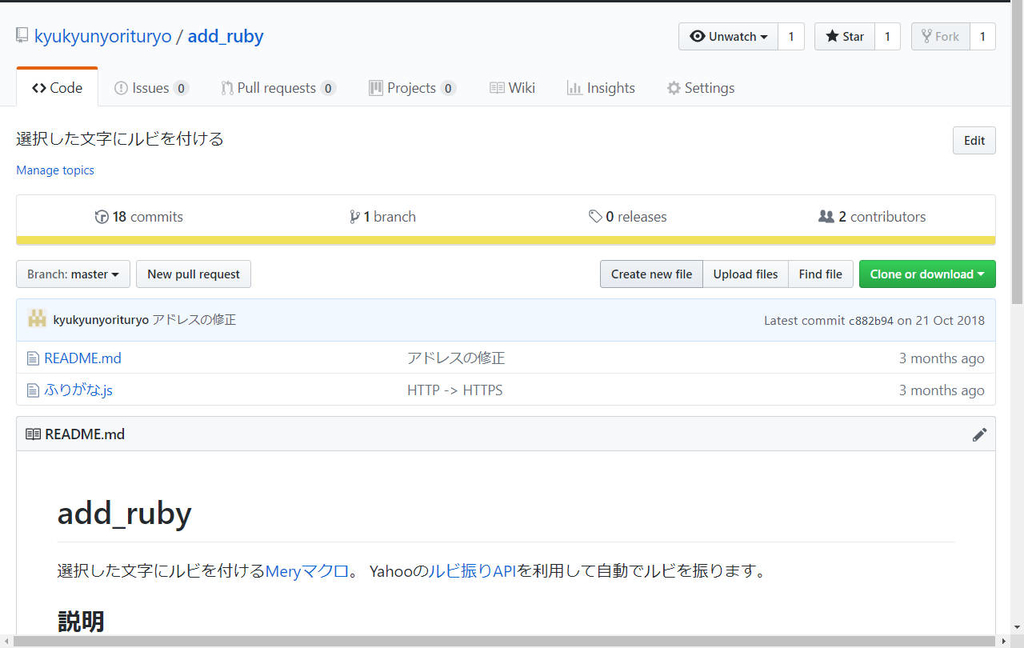Open kyukyunyorituryo owner link in title
1024x648 pixels.
103,36
